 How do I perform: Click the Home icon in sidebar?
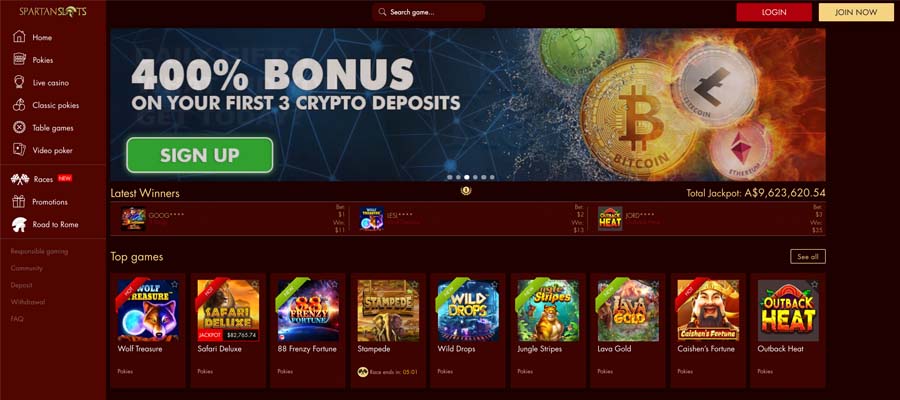(x=20, y=37)
